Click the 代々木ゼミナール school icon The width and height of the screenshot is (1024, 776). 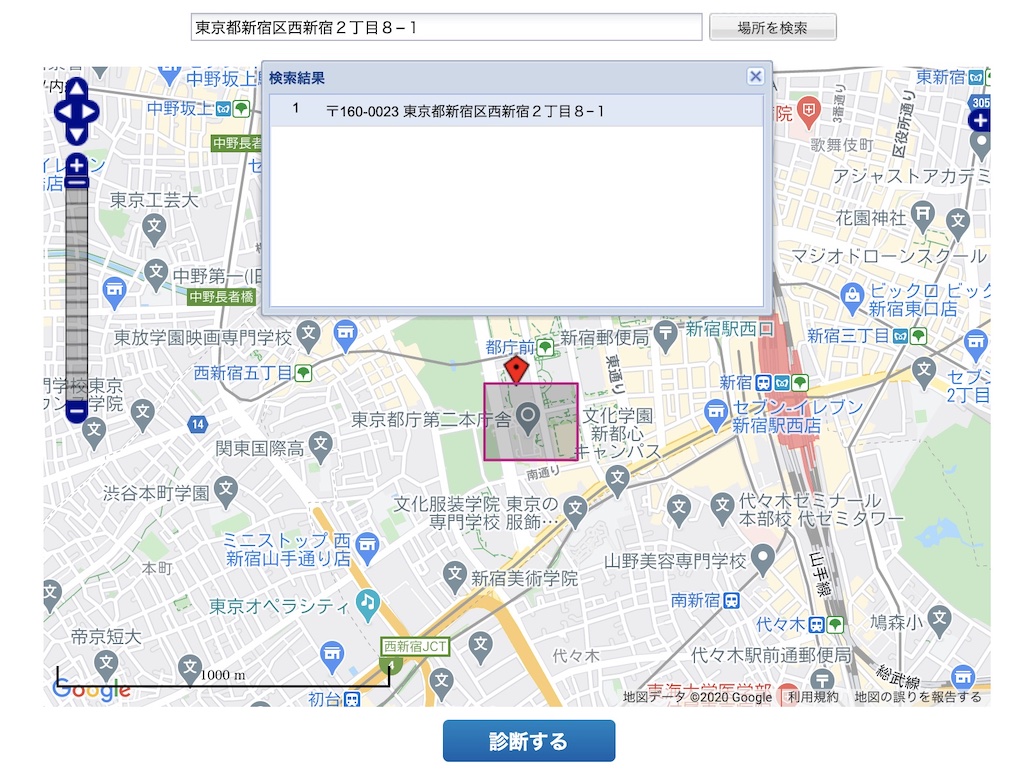coord(722,508)
